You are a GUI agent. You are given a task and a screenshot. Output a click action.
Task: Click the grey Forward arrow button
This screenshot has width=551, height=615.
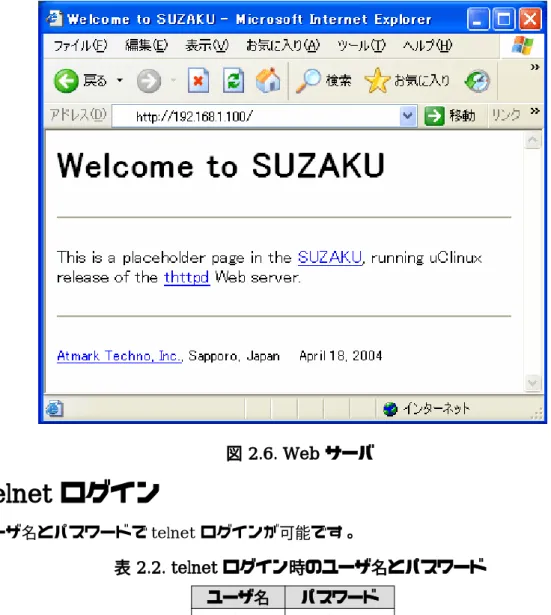coord(149,81)
